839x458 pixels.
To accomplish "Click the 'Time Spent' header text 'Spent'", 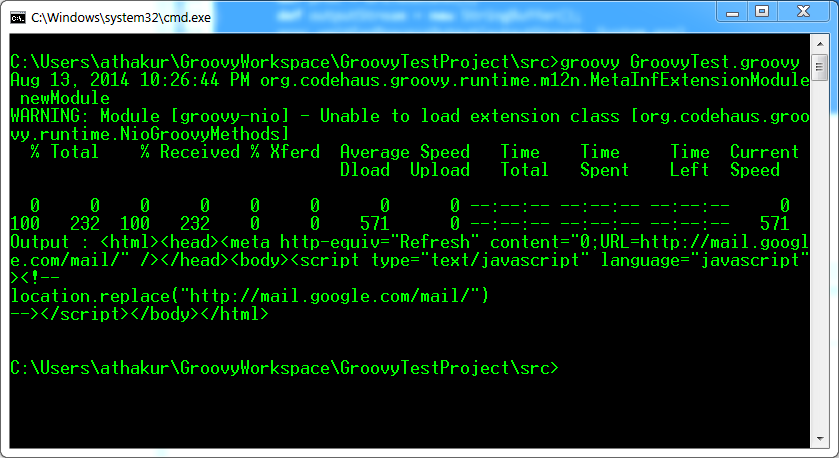I will point(604,170).
